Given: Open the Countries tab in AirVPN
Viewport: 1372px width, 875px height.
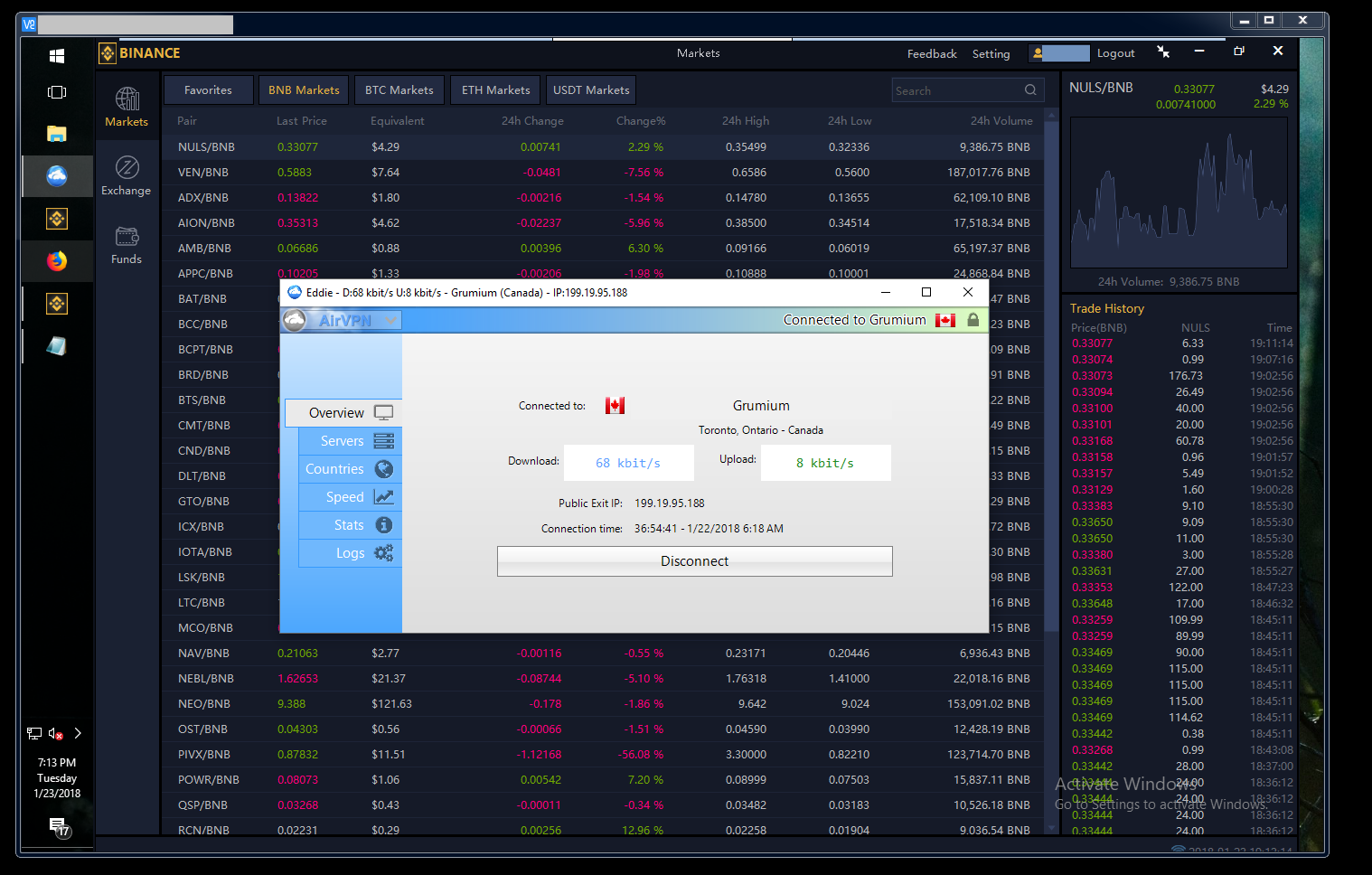Looking at the screenshot, I should (x=351, y=469).
